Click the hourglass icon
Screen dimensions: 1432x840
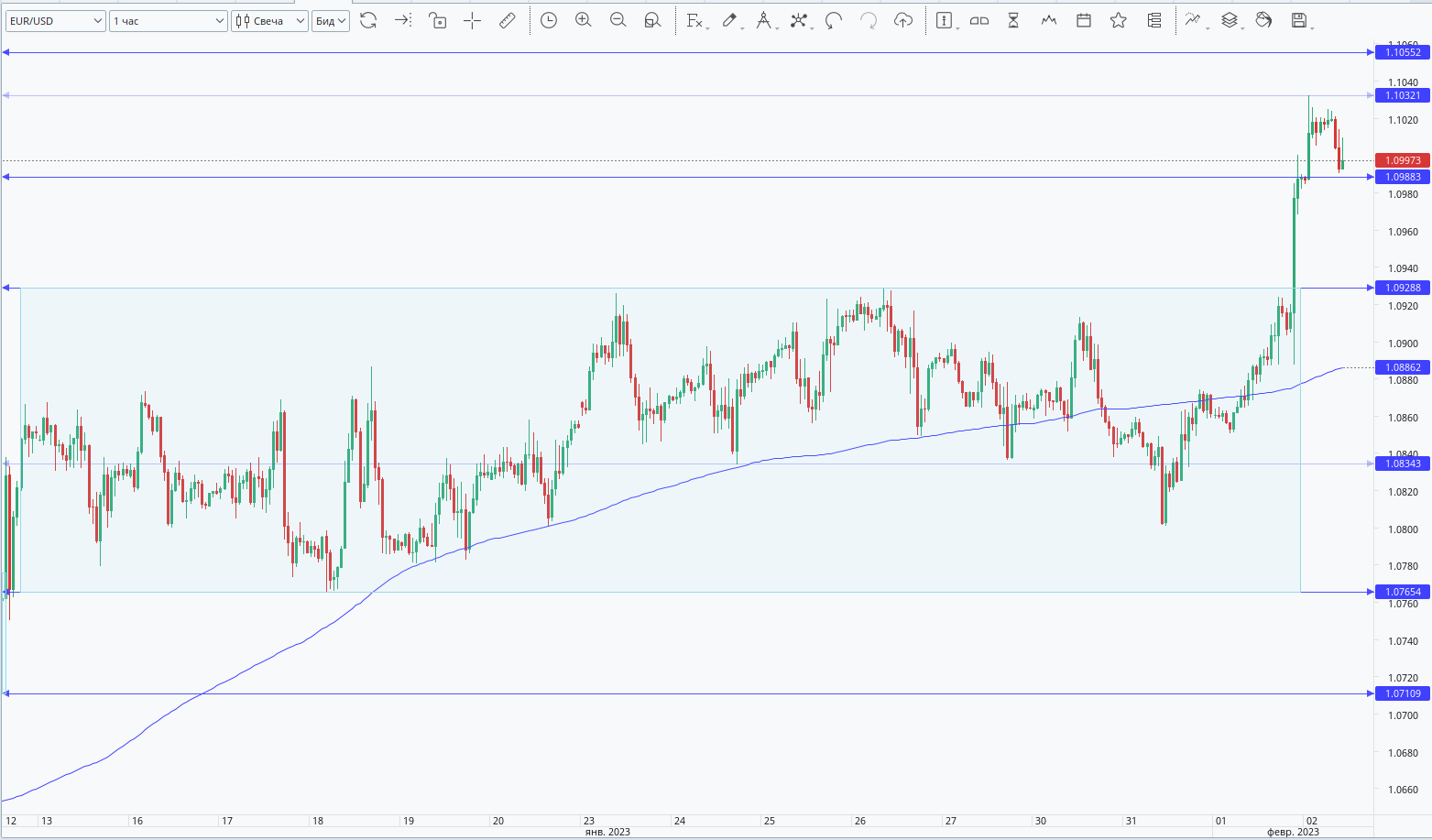coord(1013,20)
